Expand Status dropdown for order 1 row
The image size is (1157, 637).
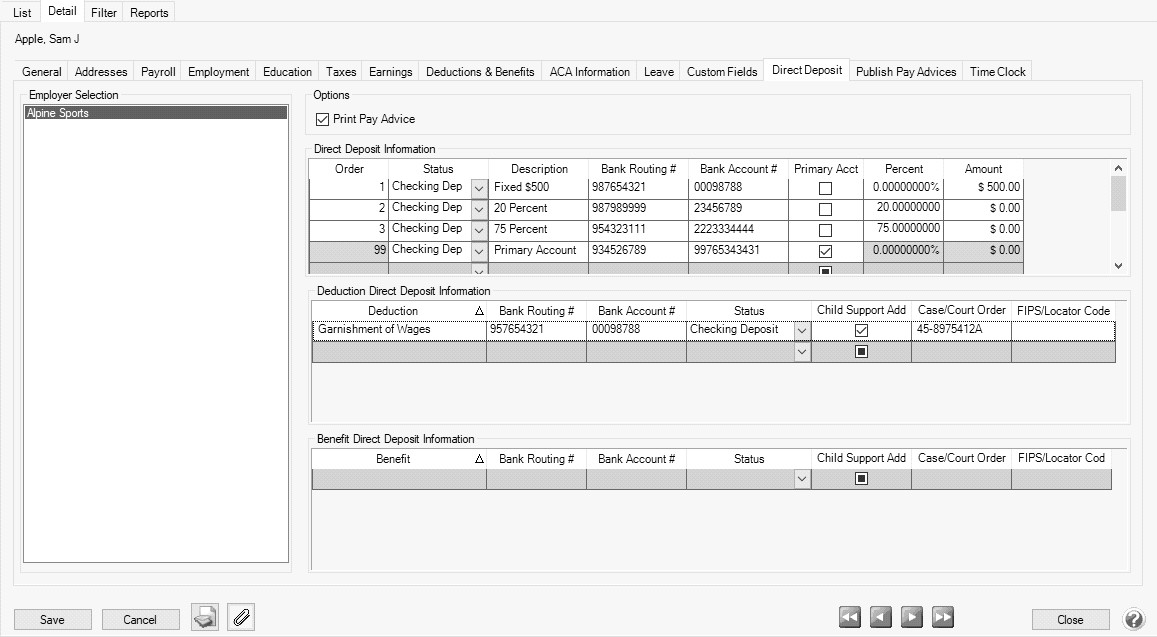(478, 188)
